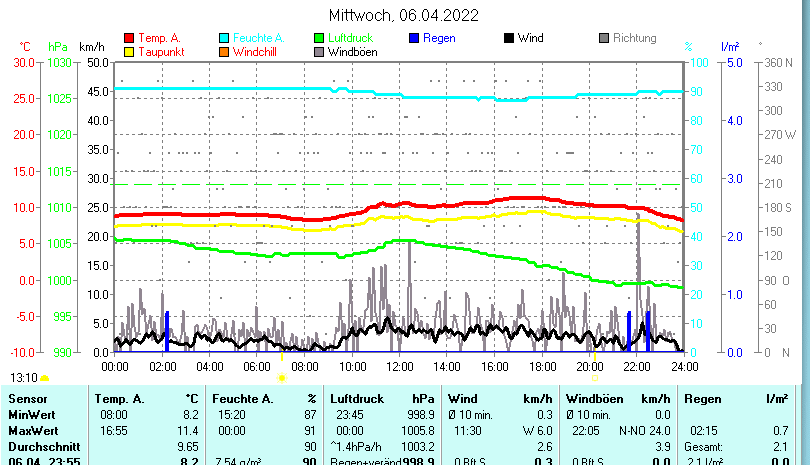Screen dimensions: 810x465
Task: Click the gray Windböen legend square
Action: pos(319,52)
